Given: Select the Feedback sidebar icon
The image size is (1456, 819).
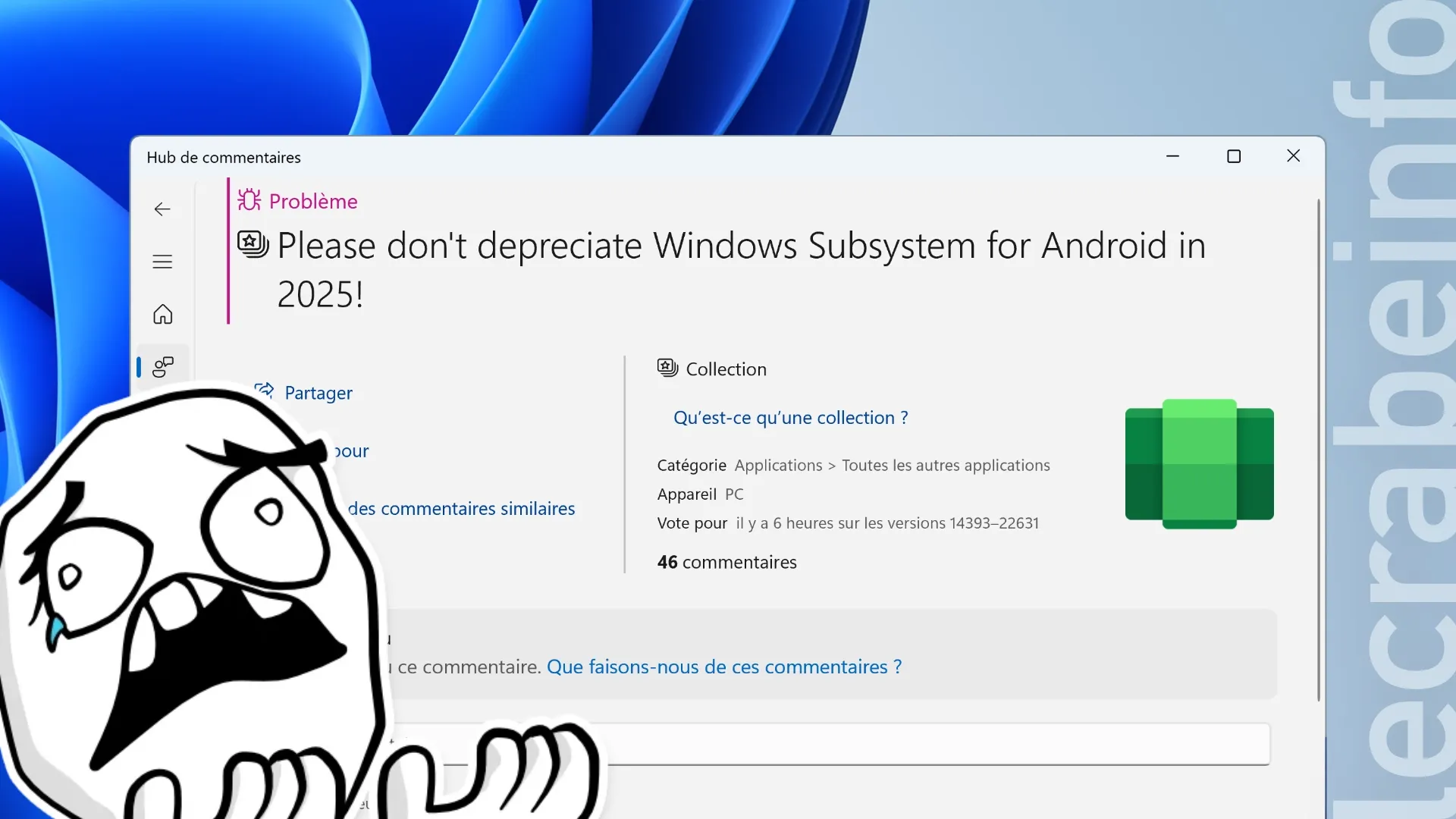Looking at the screenshot, I should 162,367.
